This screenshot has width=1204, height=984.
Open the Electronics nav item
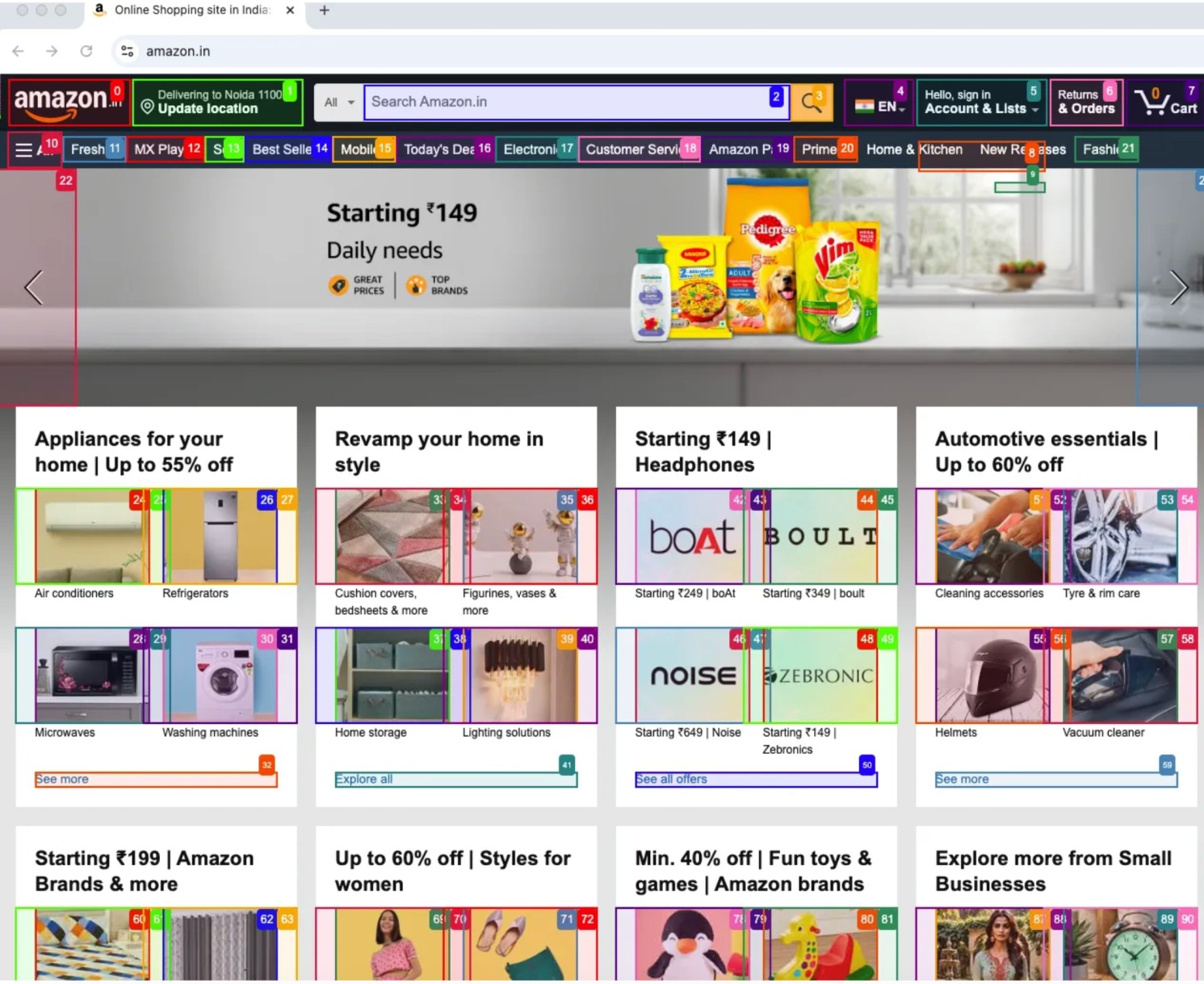tap(535, 149)
